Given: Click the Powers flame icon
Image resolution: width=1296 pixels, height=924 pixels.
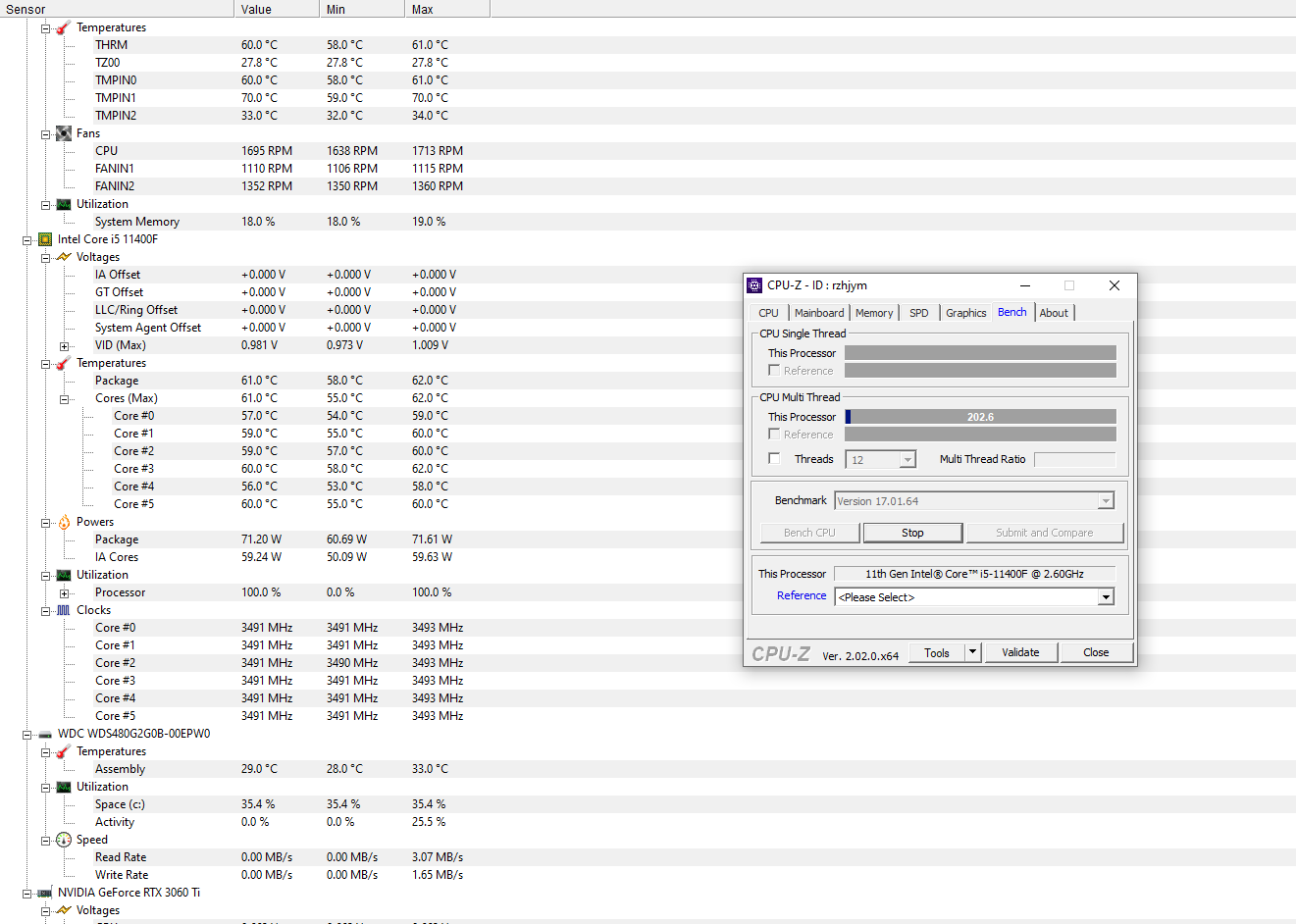Looking at the screenshot, I should (x=64, y=522).
